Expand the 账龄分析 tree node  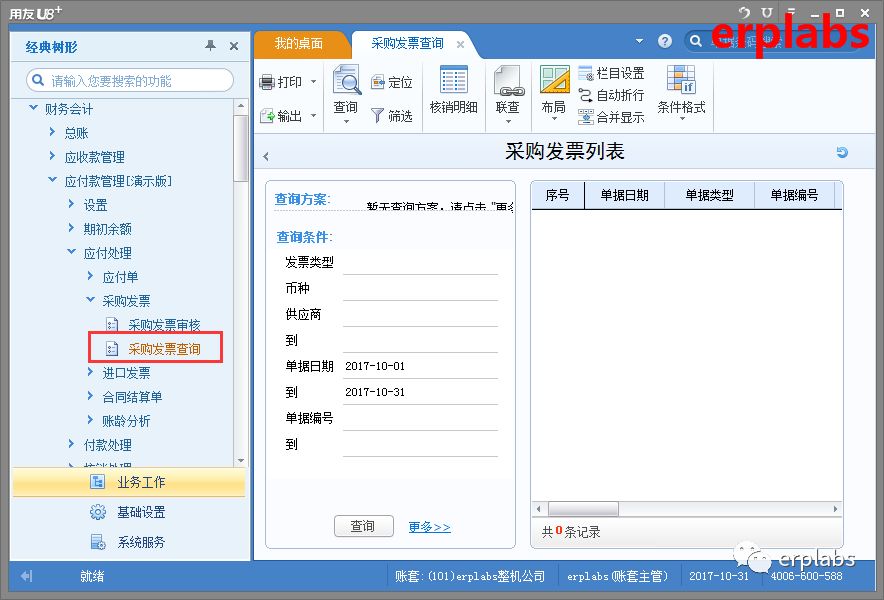(91, 419)
